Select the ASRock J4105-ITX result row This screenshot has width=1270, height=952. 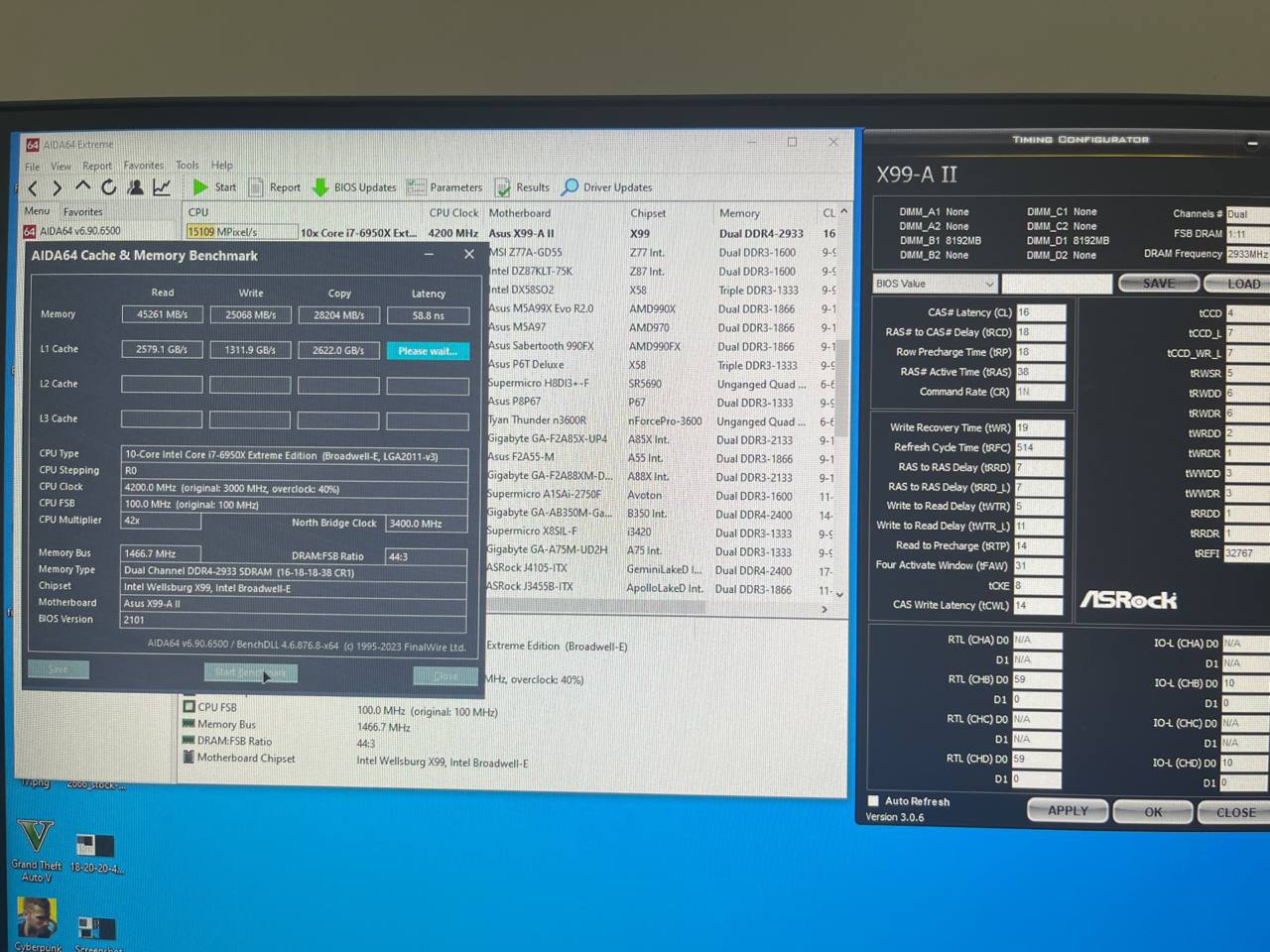click(659, 569)
